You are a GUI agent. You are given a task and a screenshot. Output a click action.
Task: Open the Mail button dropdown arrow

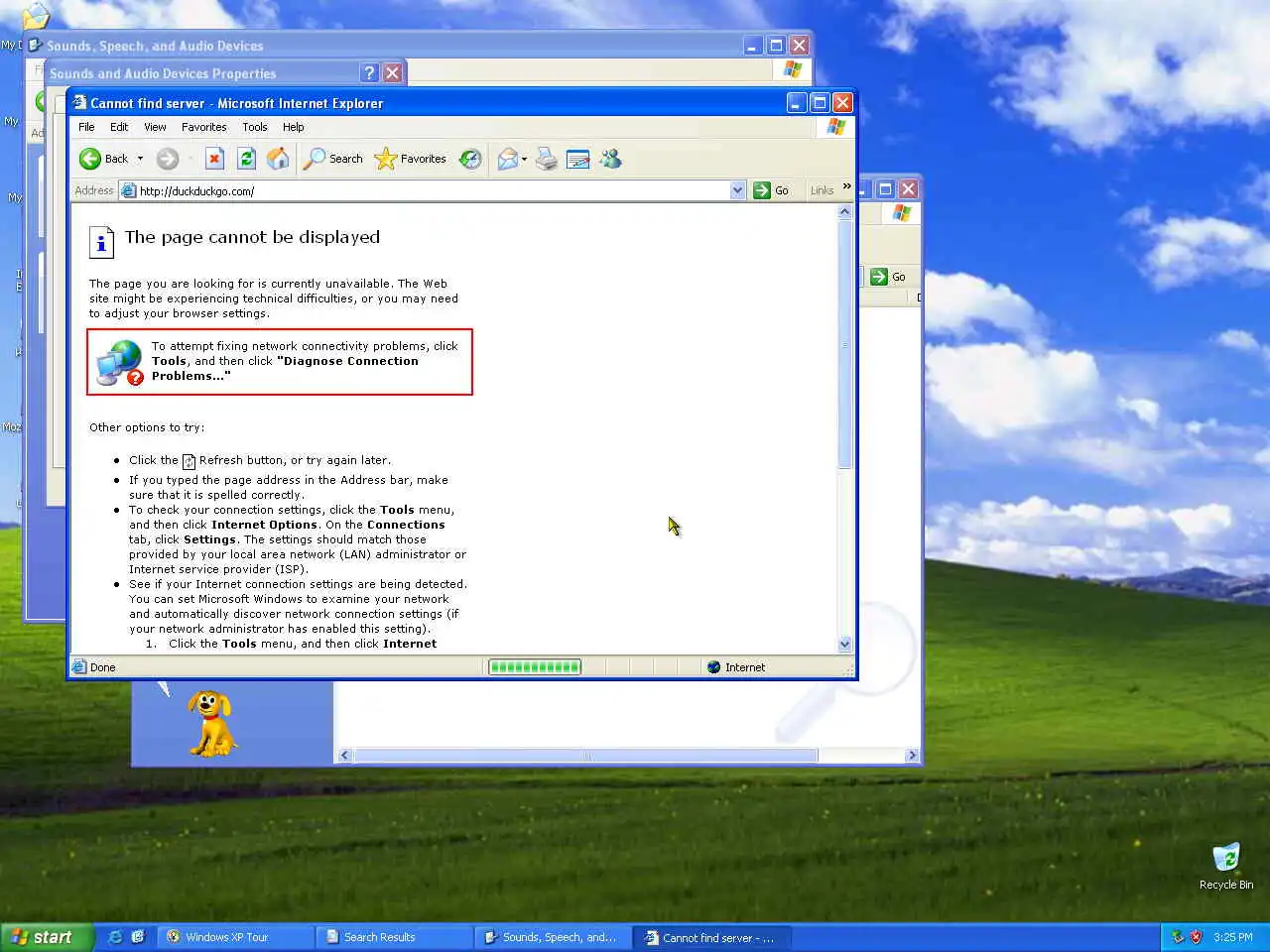(x=524, y=159)
